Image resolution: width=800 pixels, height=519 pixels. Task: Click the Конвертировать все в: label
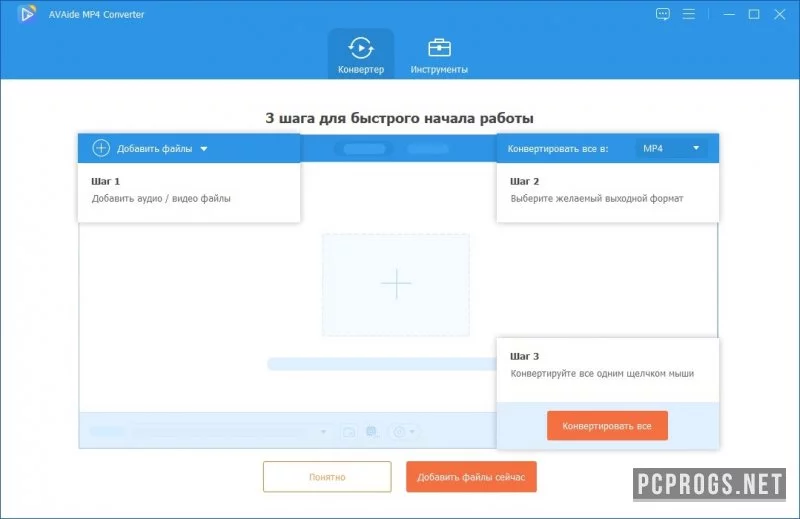tap(558, 149)
